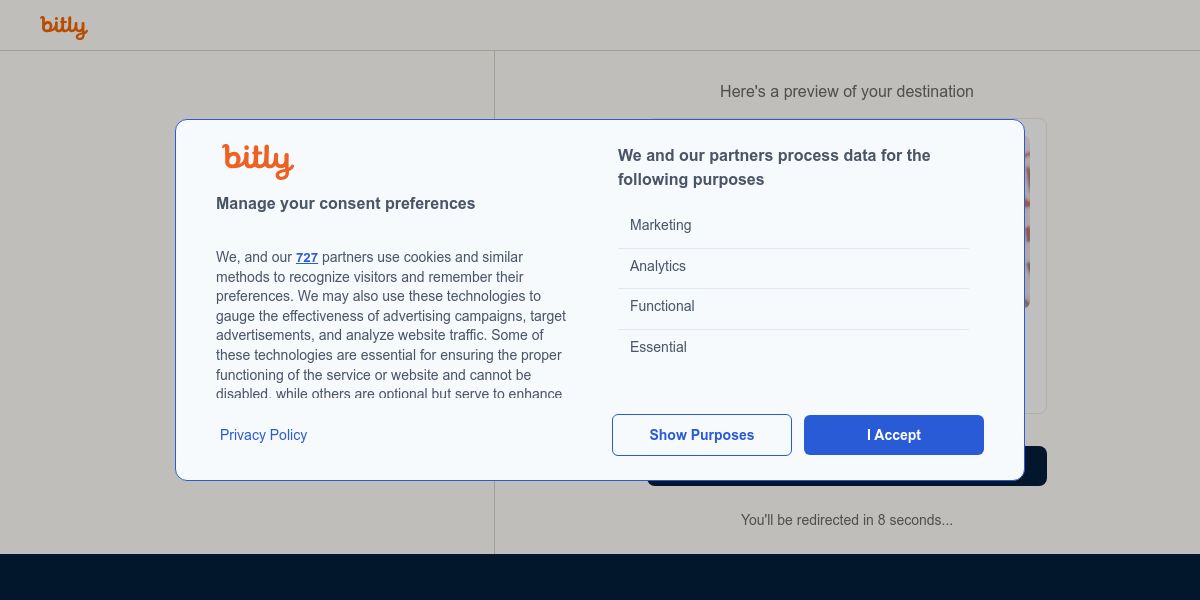Click the 'We and our partners process data' heading
Screen dimensions: 1200x600
coord(774,167)
